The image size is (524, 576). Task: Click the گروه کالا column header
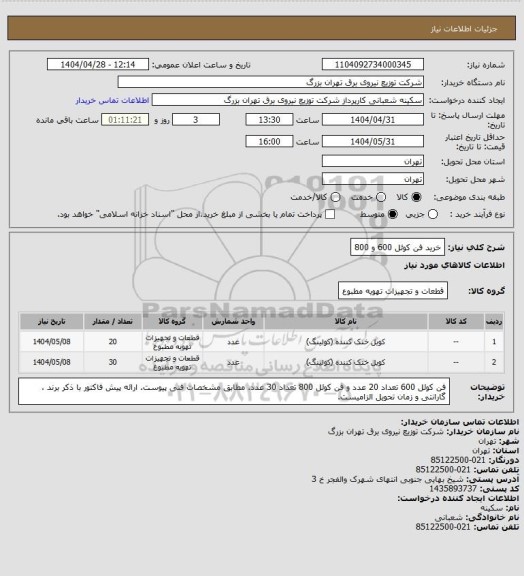coord(172,321)
